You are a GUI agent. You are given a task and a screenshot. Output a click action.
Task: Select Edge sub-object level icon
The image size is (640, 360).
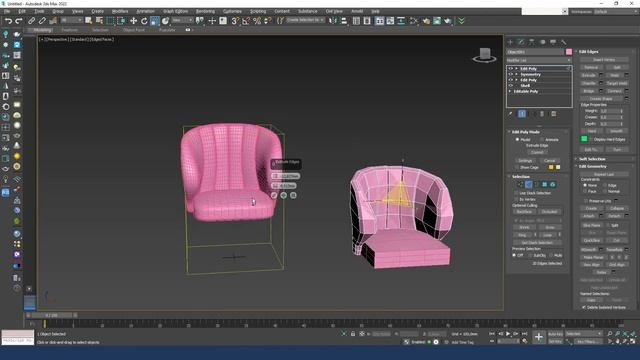pos(529,184)
